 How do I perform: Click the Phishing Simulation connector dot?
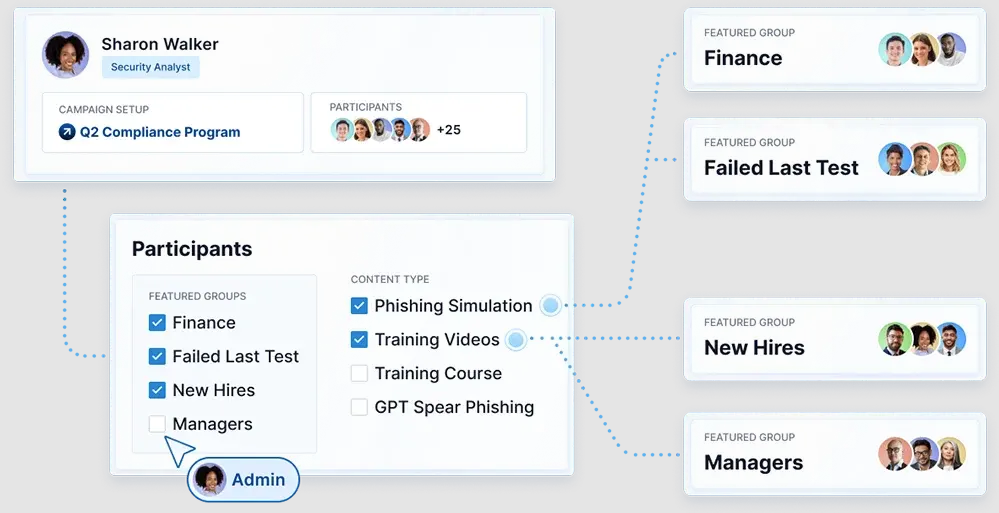point(550,305)
